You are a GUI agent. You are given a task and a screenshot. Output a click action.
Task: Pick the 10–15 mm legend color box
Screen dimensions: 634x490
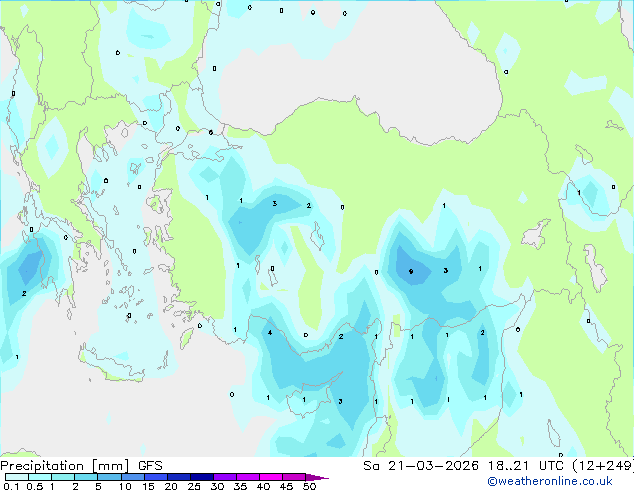pos(133,477)
